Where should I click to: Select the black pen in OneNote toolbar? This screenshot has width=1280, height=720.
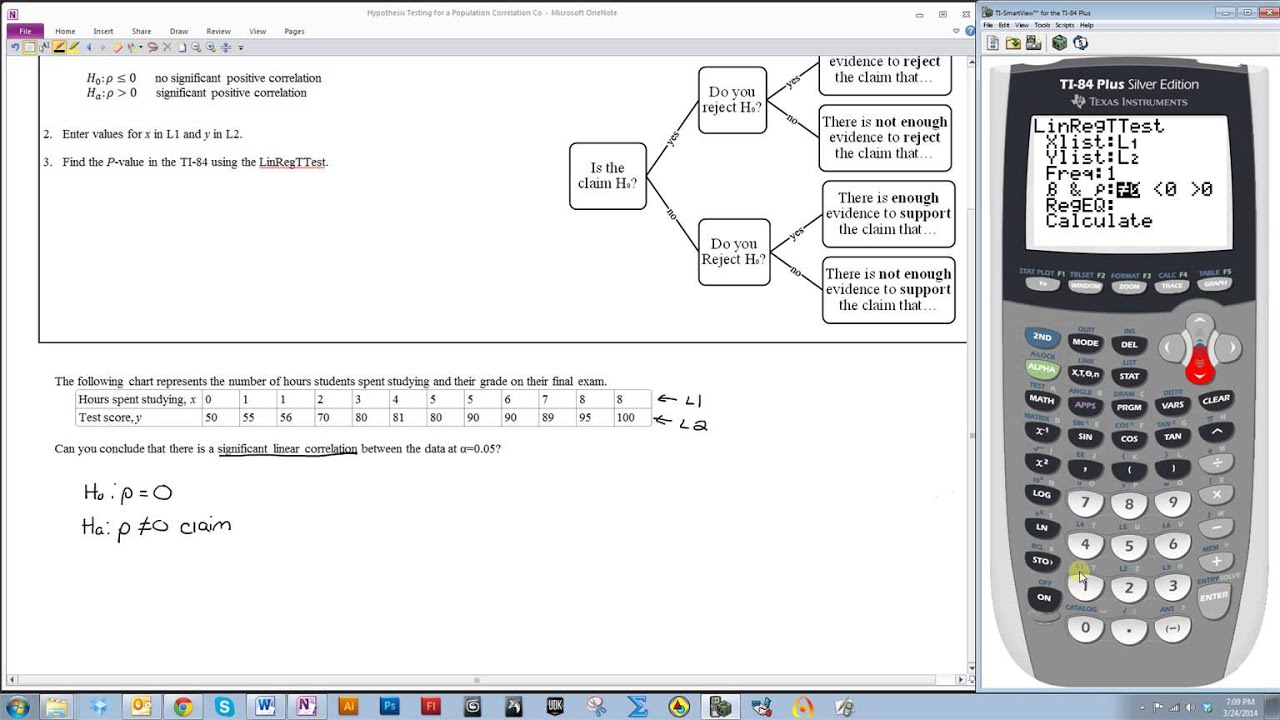pos(59,47)
